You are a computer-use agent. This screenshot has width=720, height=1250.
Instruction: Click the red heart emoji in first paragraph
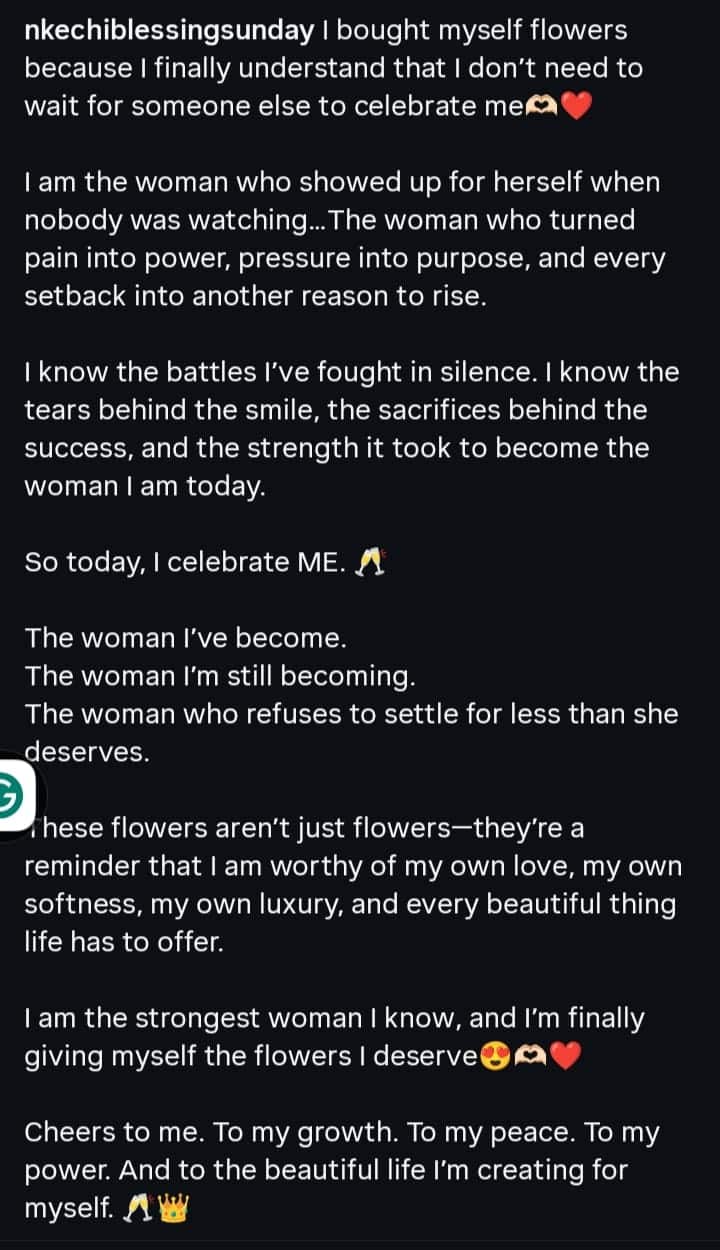point(577,107)
